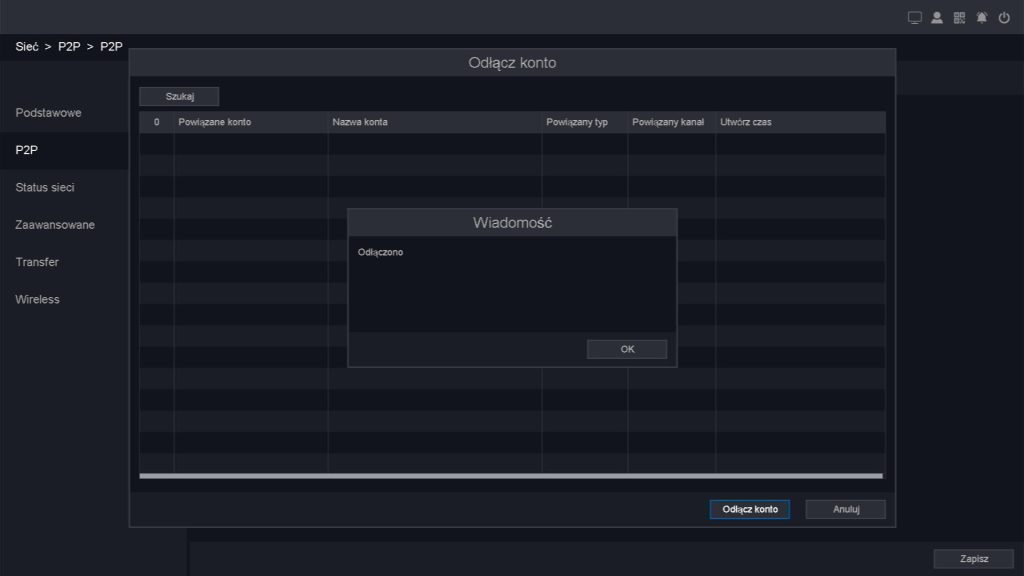The width and height of the screenshot is (1024, 576).
Task: Open the Transfer sidebar section
Action: 37,262
